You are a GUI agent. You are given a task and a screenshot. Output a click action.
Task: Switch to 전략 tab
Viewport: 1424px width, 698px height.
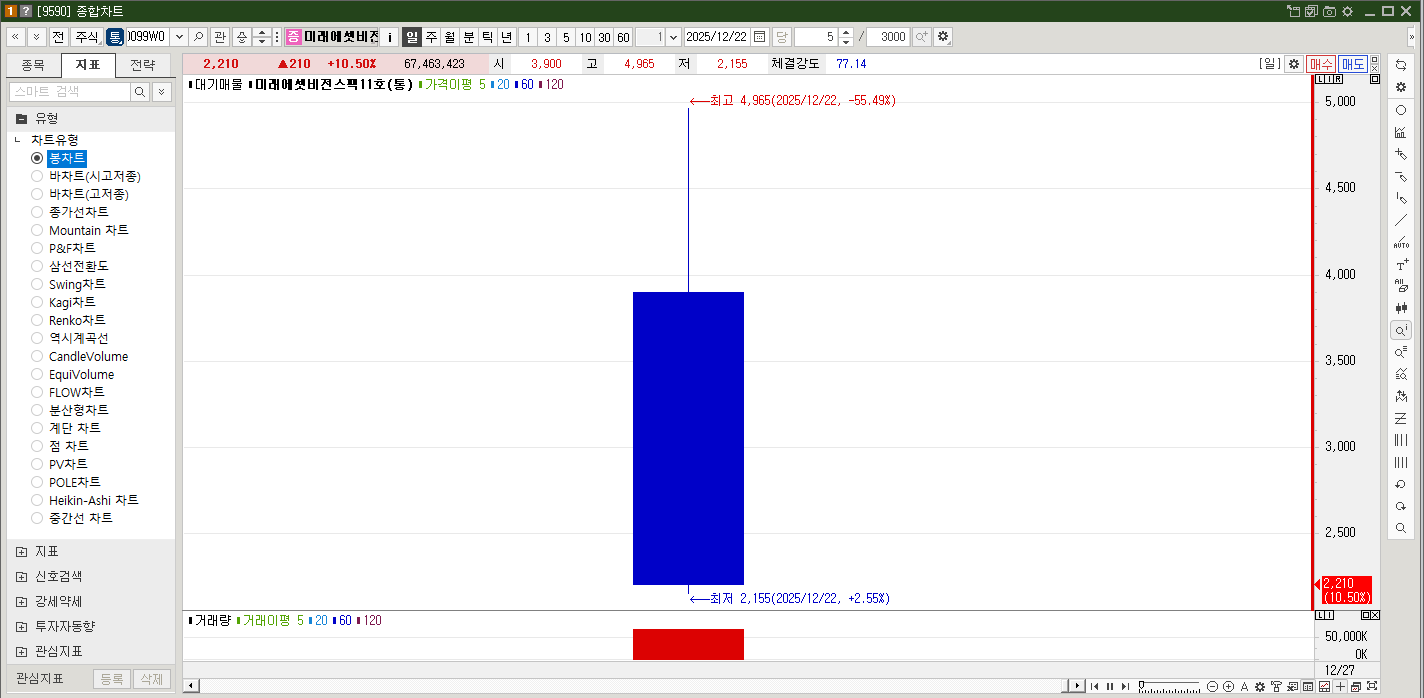(x=143, y=66)
